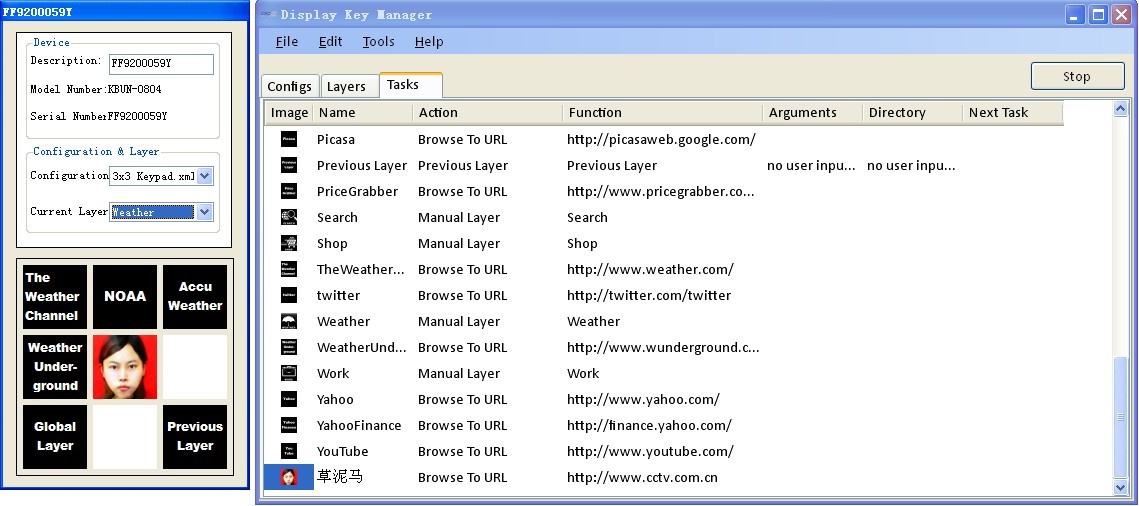Select the 'YahooFinance' name cell
Screen dimensions: 1139x506
tap(359, 425)
